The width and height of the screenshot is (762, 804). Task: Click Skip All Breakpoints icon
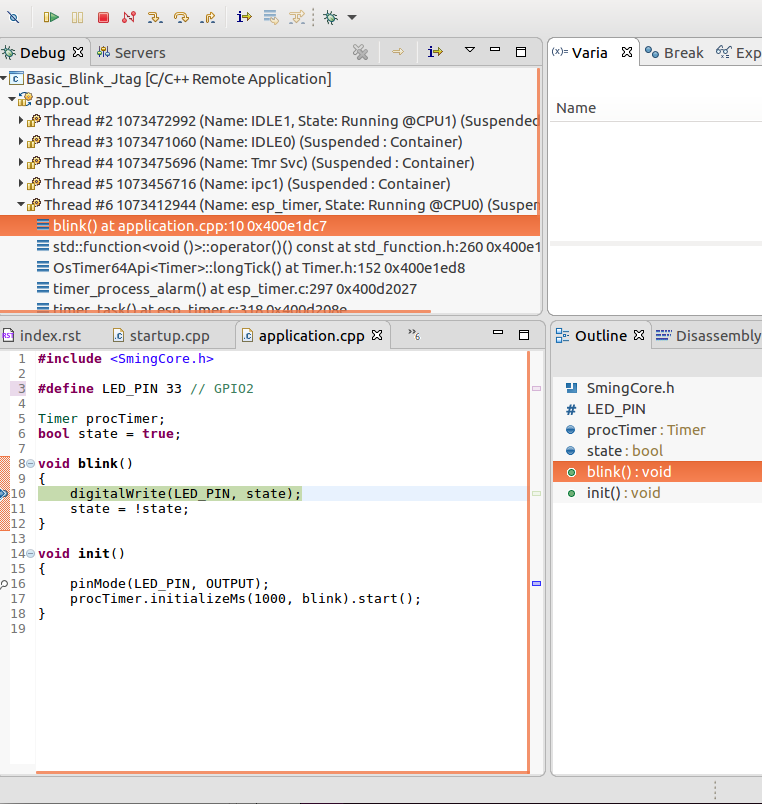coord(13,17)
